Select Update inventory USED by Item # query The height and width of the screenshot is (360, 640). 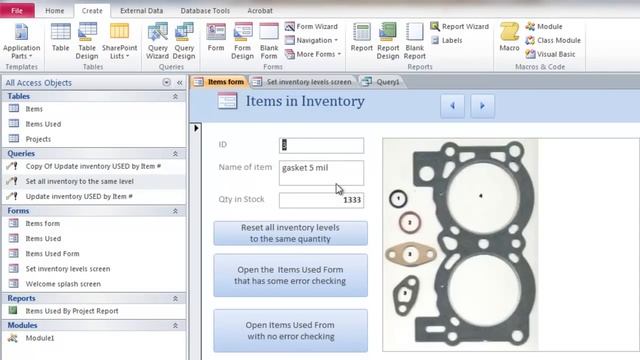click(x=94, y=196)
